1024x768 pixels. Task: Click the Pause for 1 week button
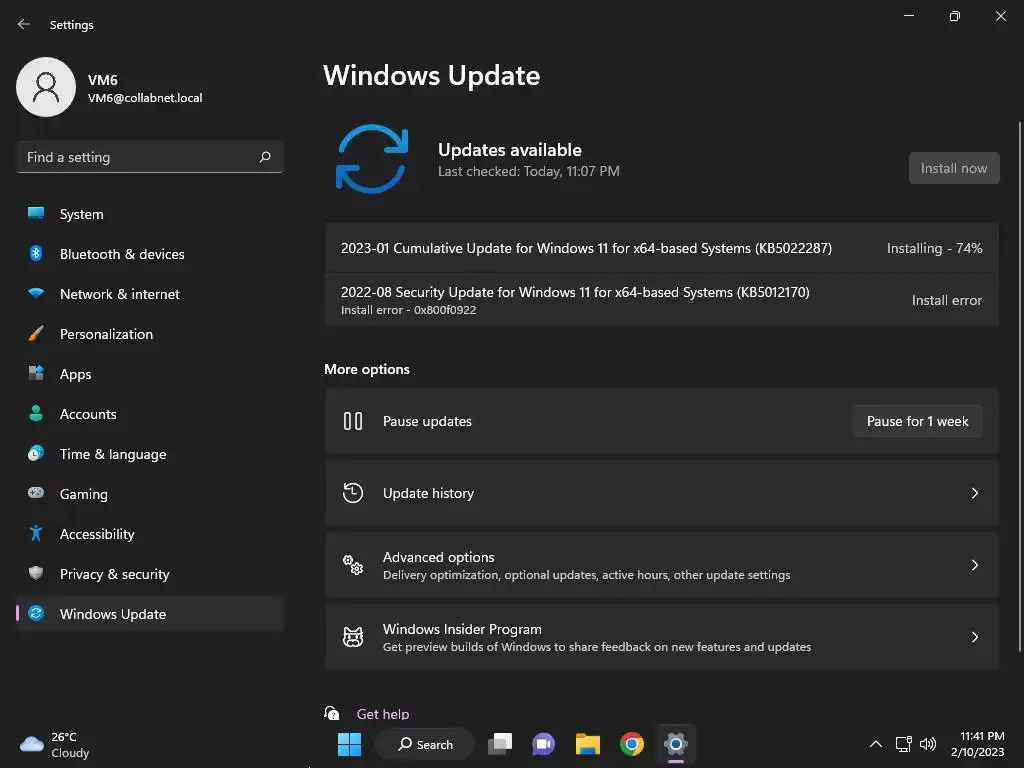point(918,421)
